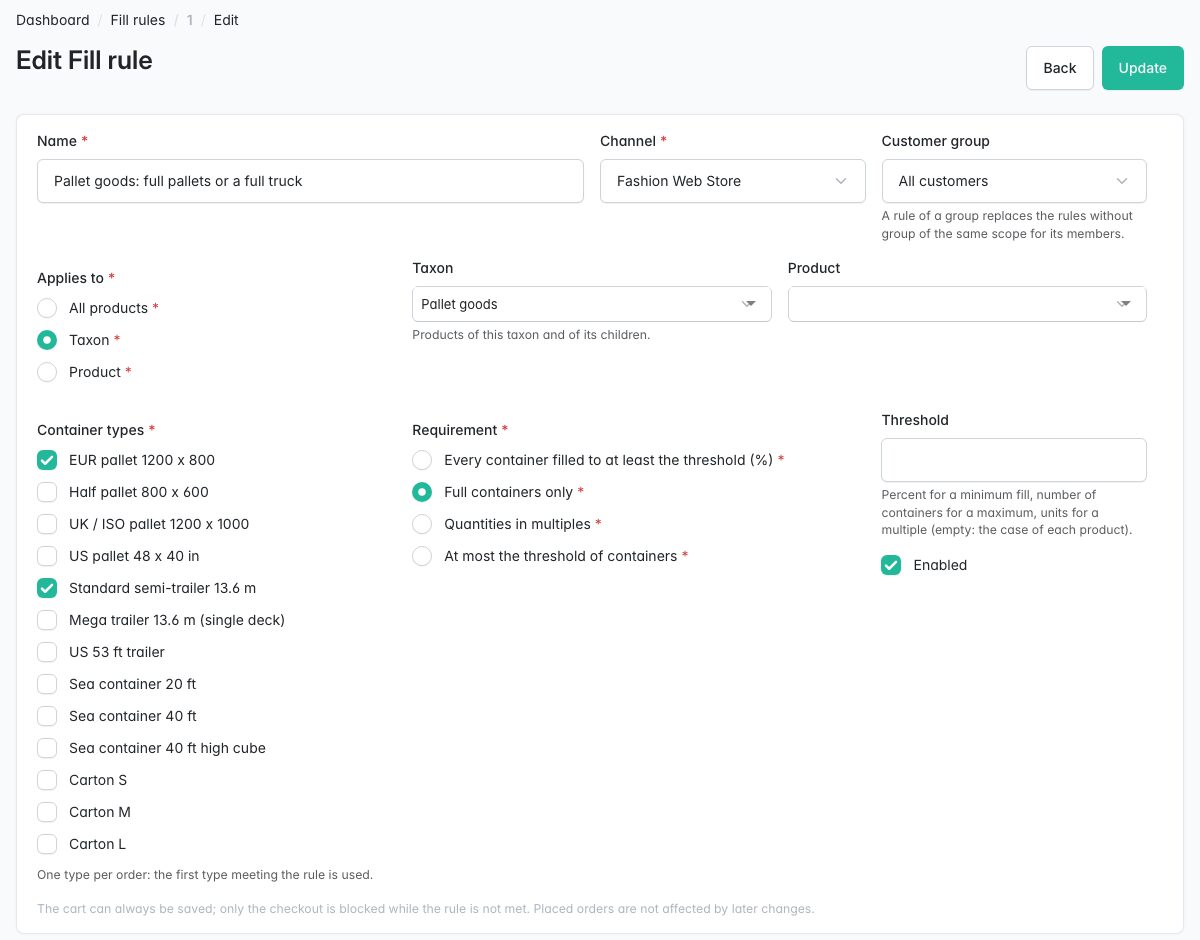Viewport: 1200px width, 940px height.
Task: Select the Taxon radio button
Action: pyautogui.click(x=47, y=340)
